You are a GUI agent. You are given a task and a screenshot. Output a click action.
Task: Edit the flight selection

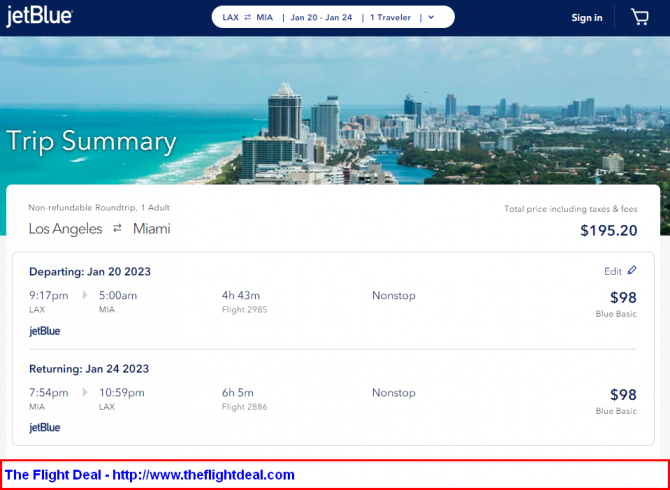pos(620,271)
